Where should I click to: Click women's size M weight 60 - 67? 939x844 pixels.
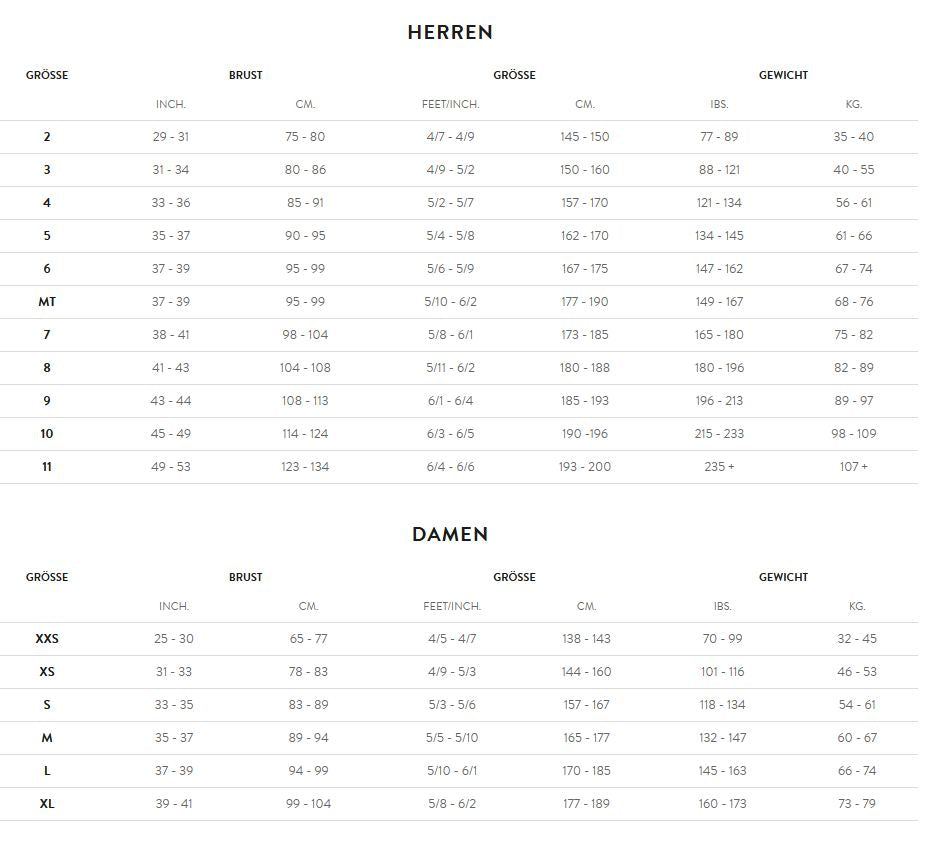pos(857,738)
